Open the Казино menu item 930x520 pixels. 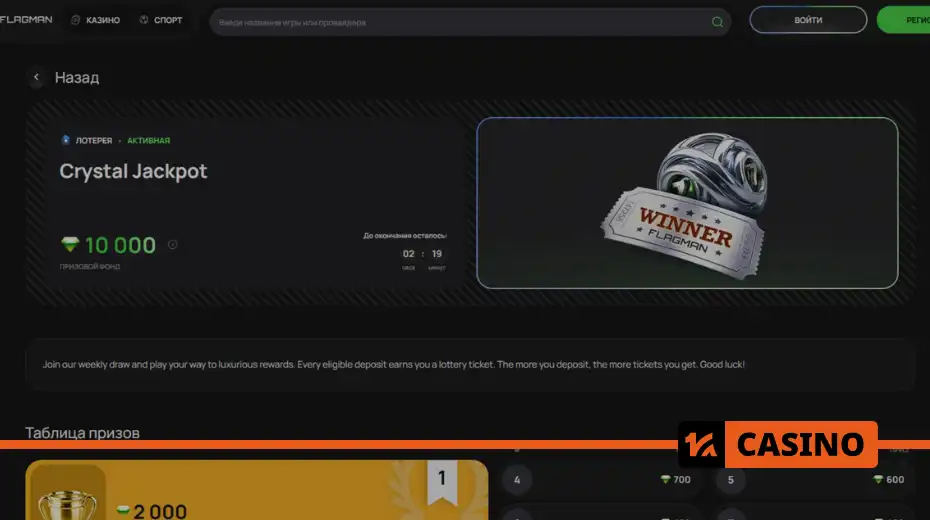click(103, 20)
